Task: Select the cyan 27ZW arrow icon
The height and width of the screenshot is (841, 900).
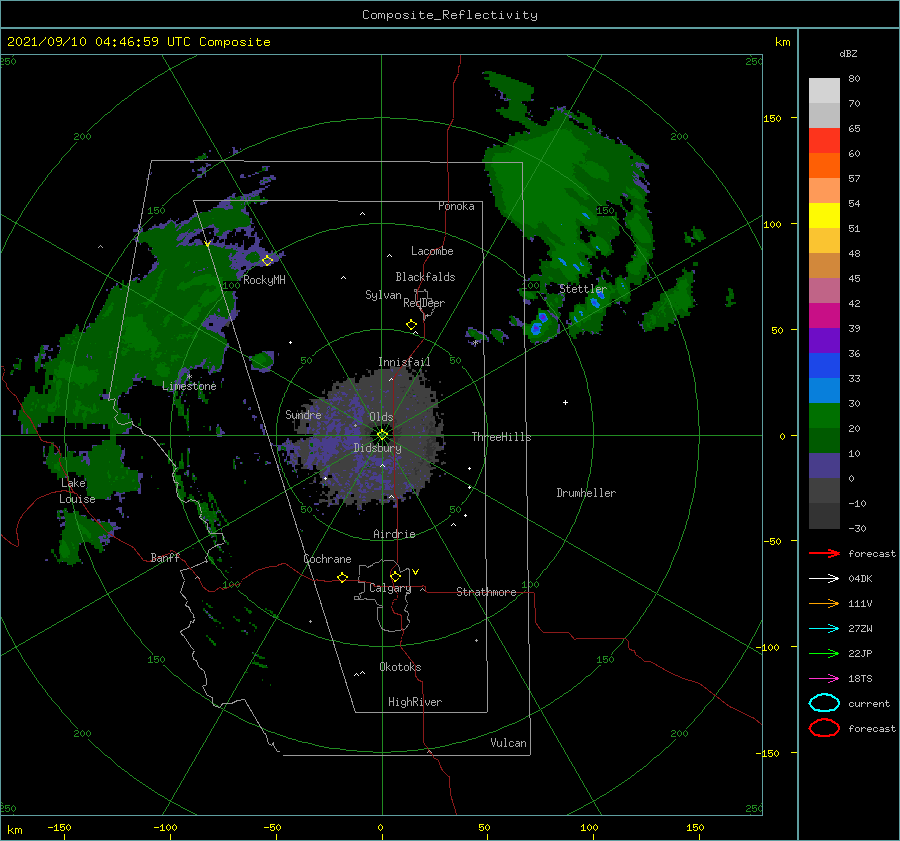Action: pyautogui.click(x=824, y=629)
